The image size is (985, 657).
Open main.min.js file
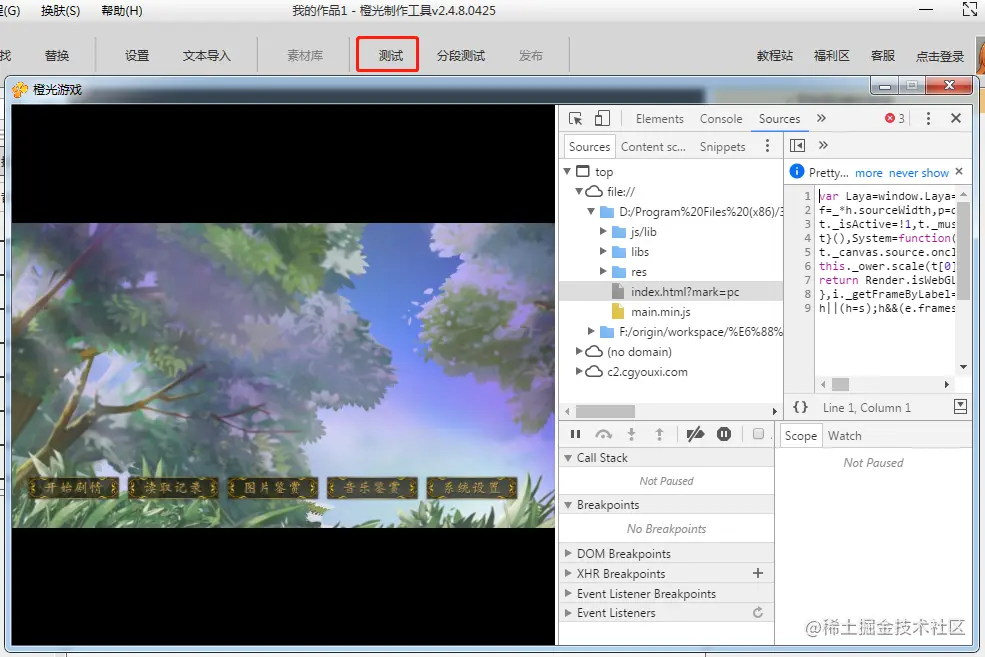tap(660, 312)
